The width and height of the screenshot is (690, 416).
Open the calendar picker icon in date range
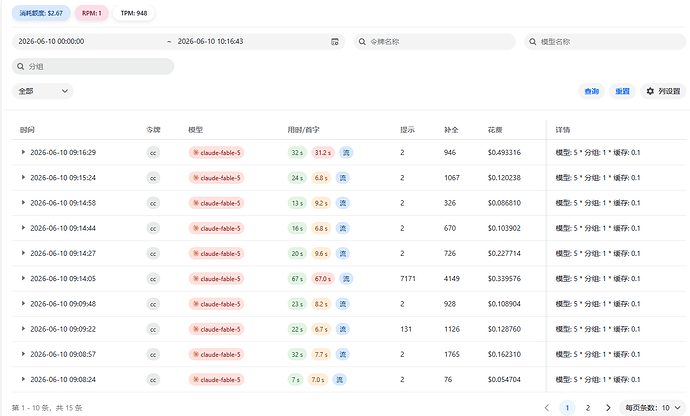point(335,42)
